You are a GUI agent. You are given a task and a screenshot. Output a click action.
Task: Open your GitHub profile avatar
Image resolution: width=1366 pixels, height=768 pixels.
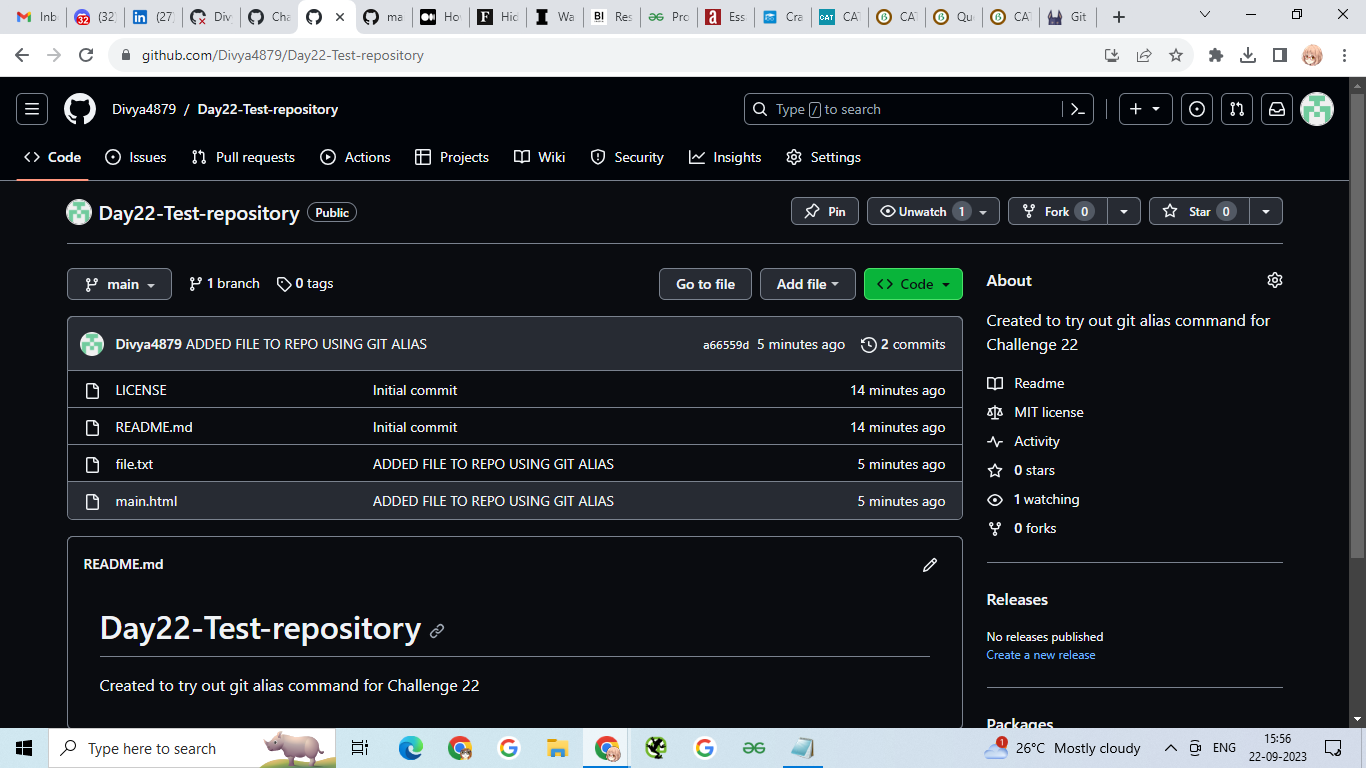[x=1317, y=109]
